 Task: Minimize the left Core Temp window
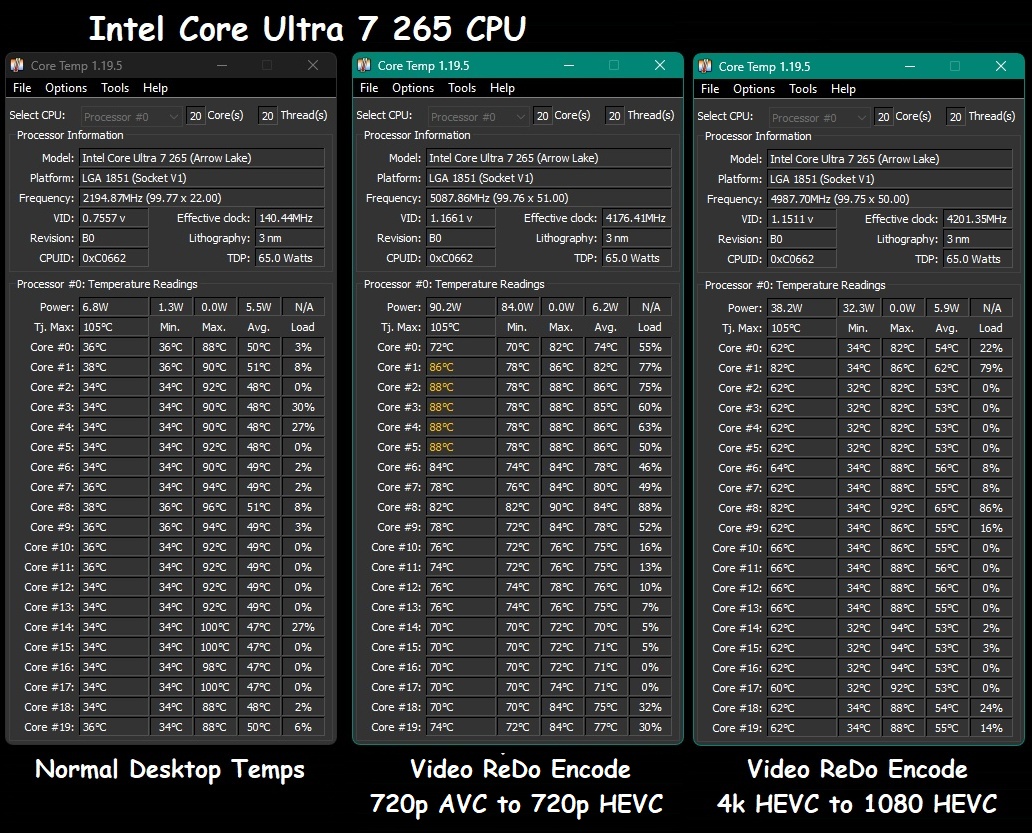pyautogui.click(x=222, y=65)
